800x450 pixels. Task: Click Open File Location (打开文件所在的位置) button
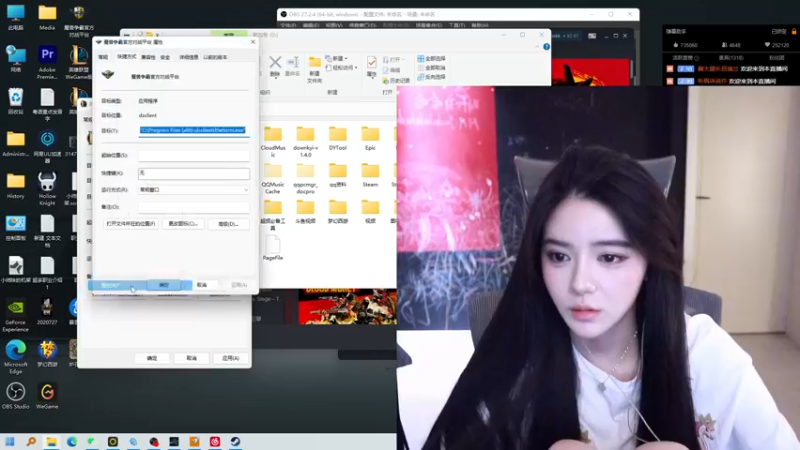[x=131, y=224]
